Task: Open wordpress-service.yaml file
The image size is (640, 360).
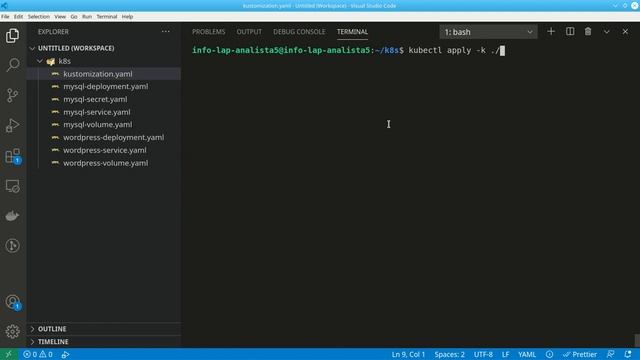Action: [x=104, y=150]
